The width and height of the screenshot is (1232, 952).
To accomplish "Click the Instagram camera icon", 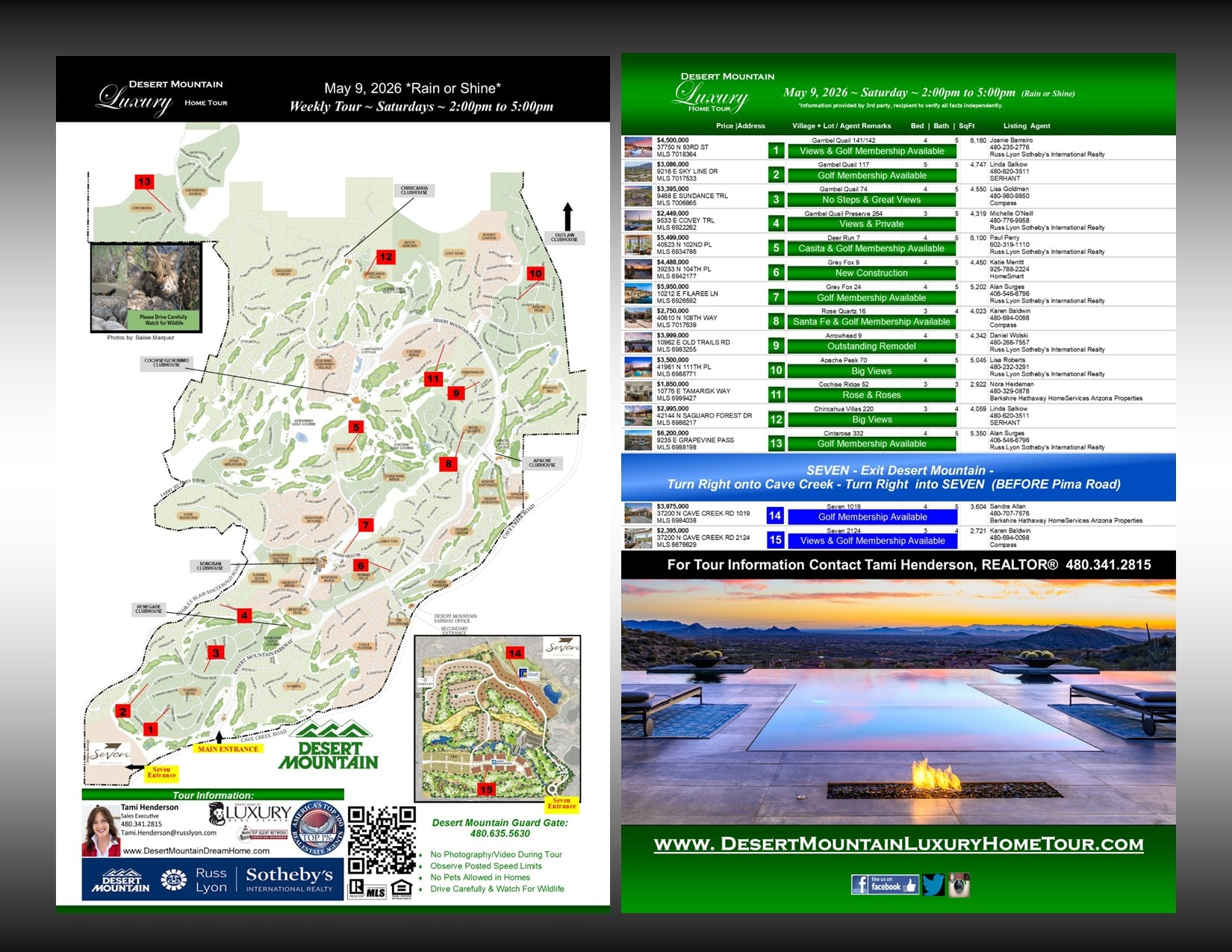I will tap(959, 885).
